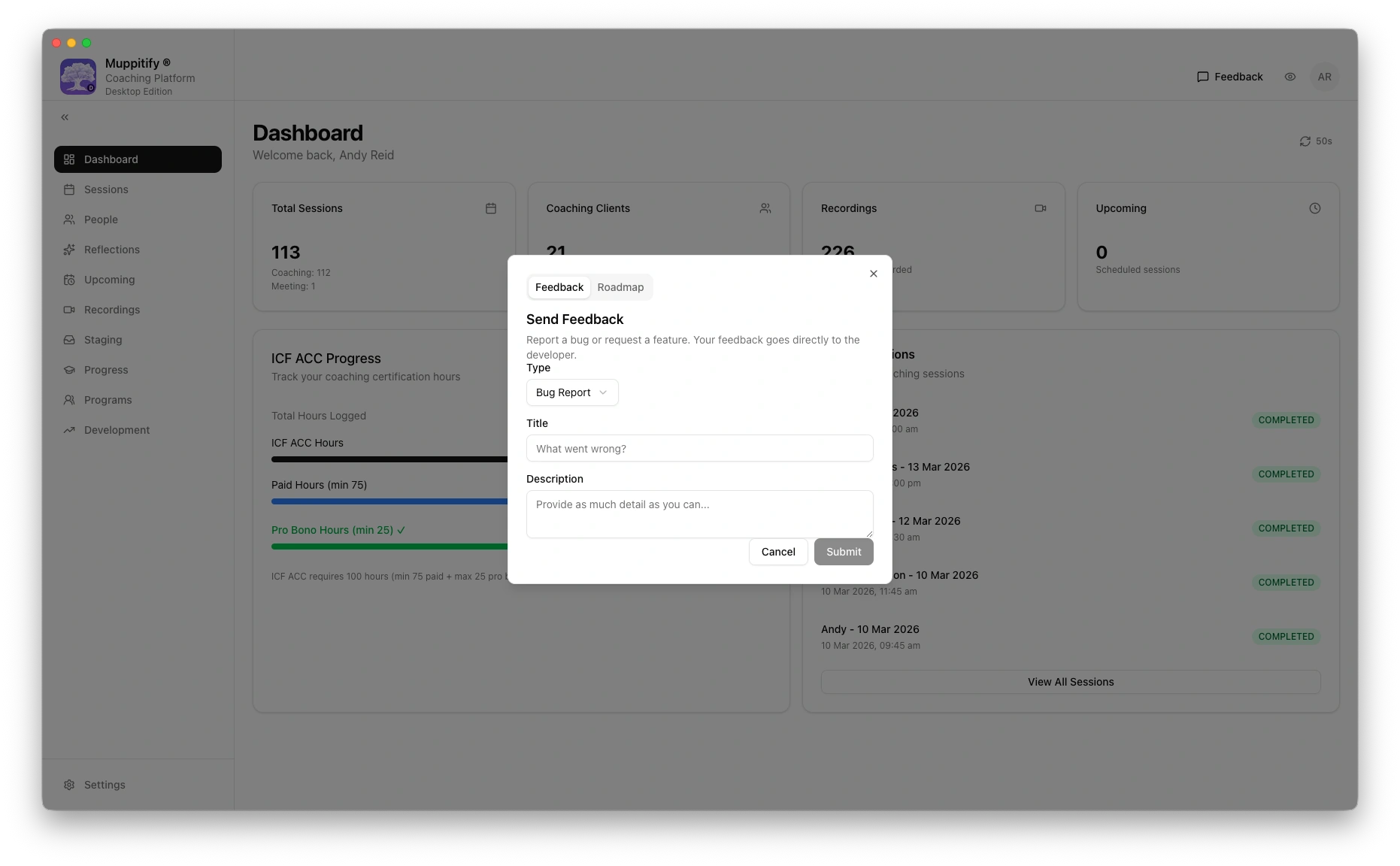
Task: Toggle the eye icon near Feedback button
Action: 1290,77
